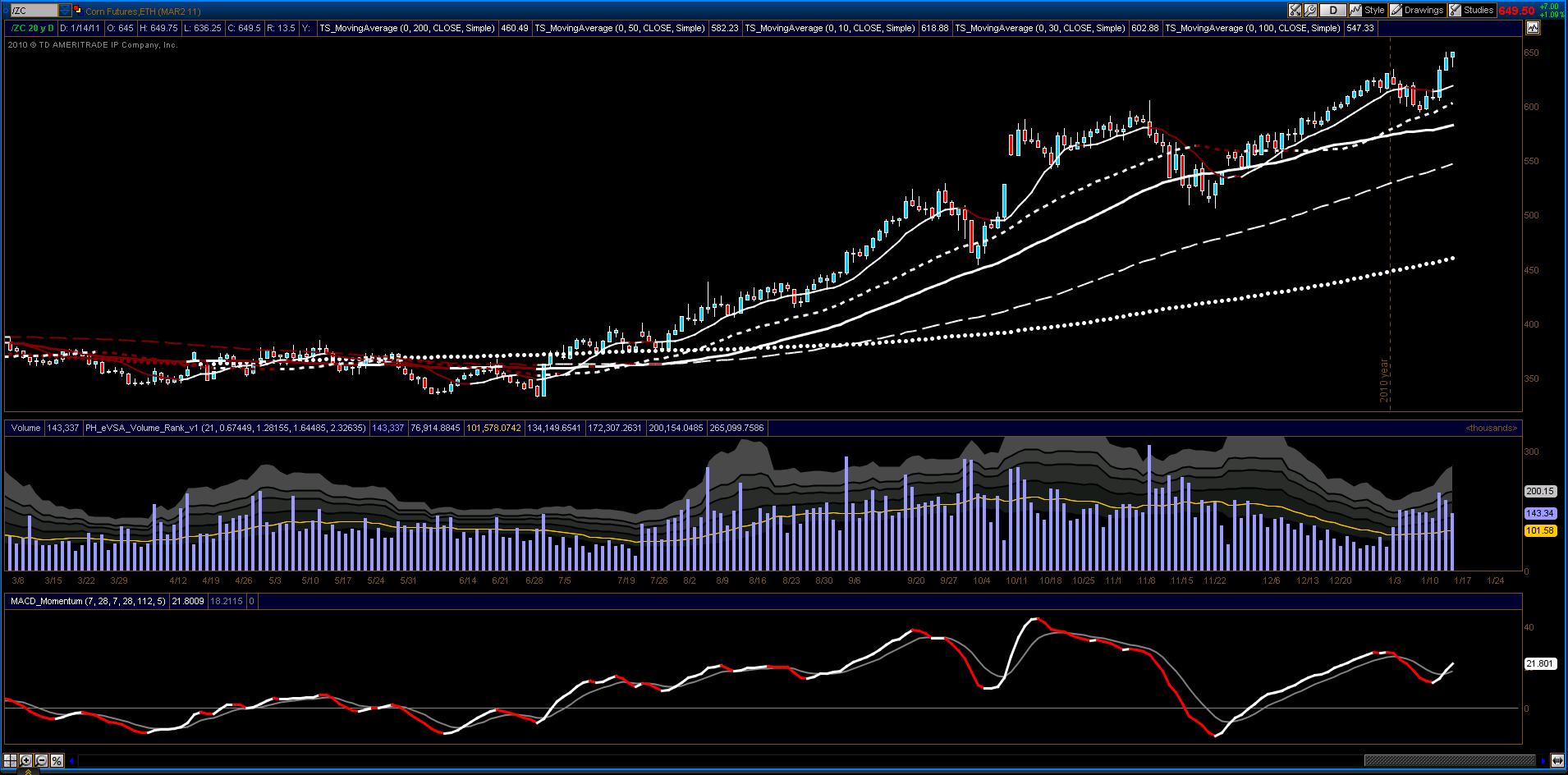Click the 143.34 volume axis tag

point(1540,513)
